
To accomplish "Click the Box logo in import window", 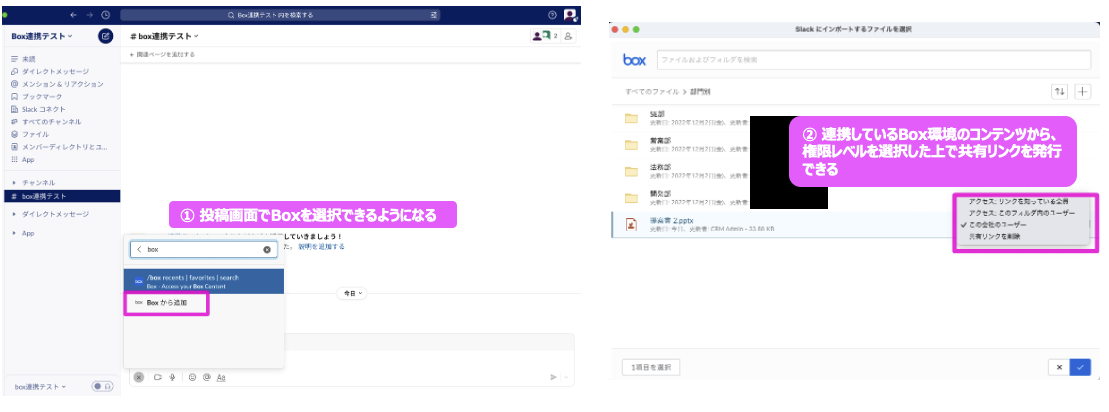I will click(634, 60).
